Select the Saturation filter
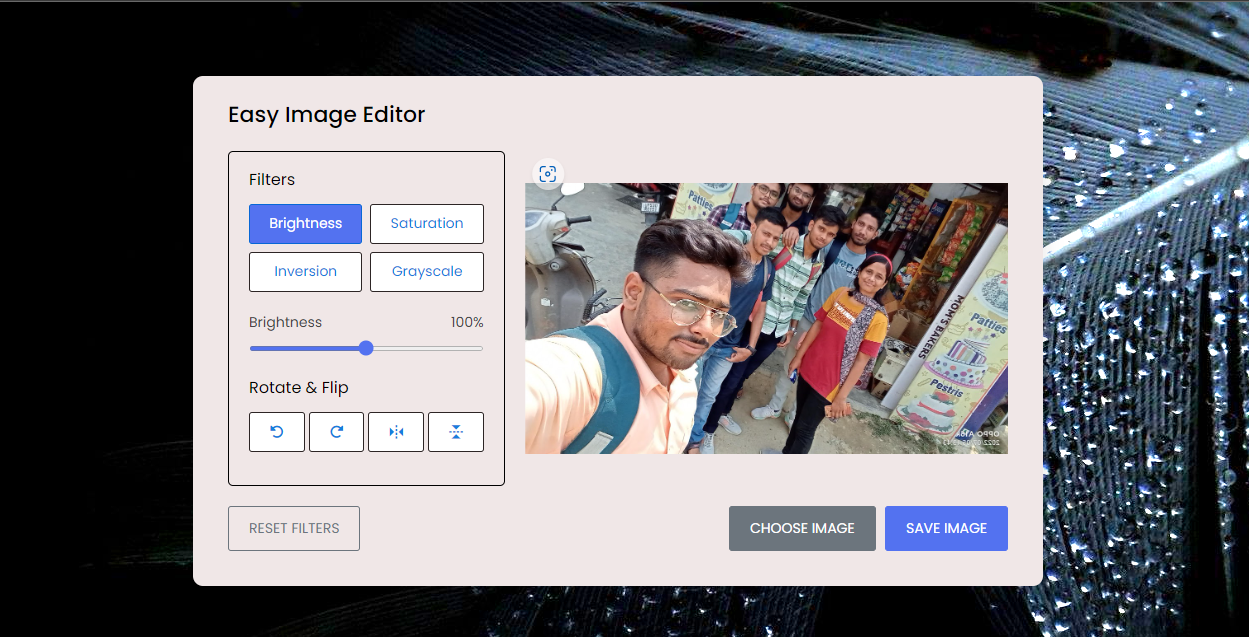The width and height of the screenshot is (1249, 637). (427, 224)
